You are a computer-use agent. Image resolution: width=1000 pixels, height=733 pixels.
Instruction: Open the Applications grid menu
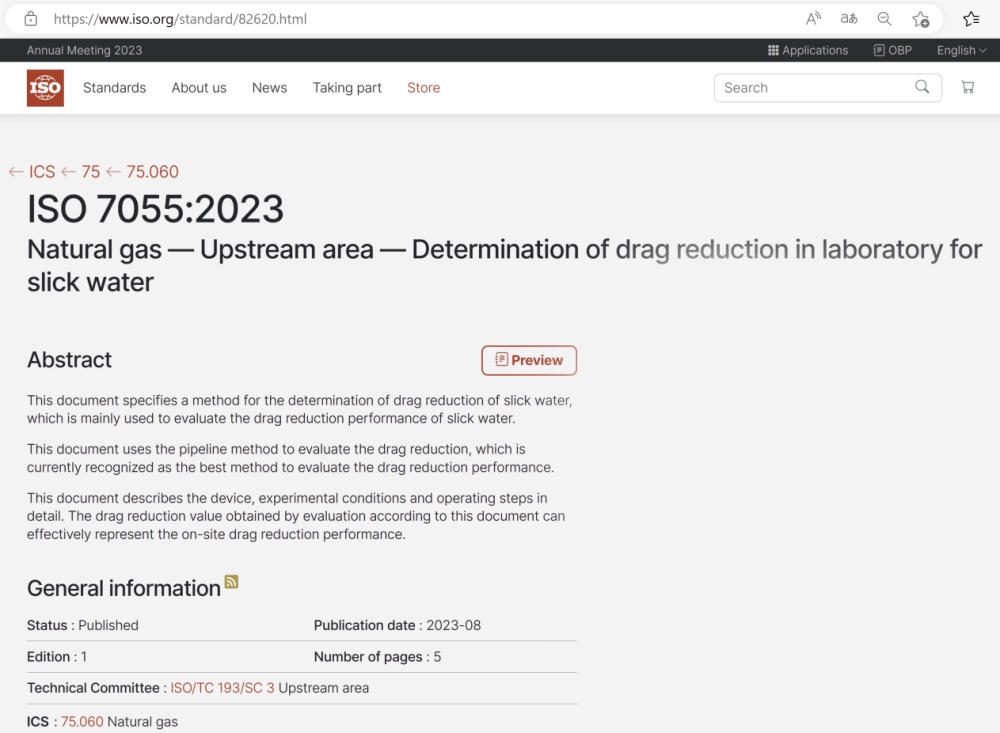(808, 50)
